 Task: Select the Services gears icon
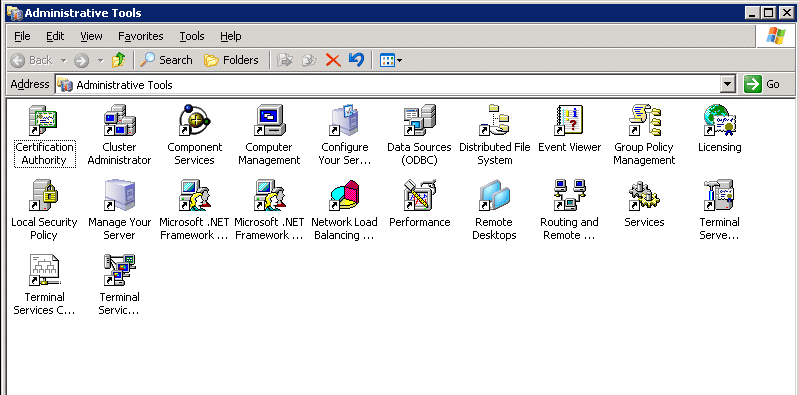644,195
